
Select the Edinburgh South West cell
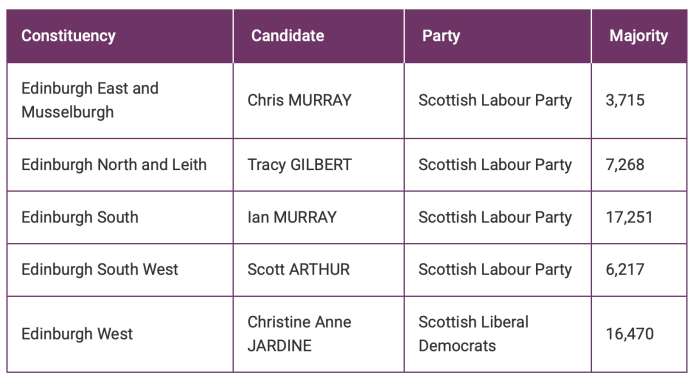(x=120, y=270)
